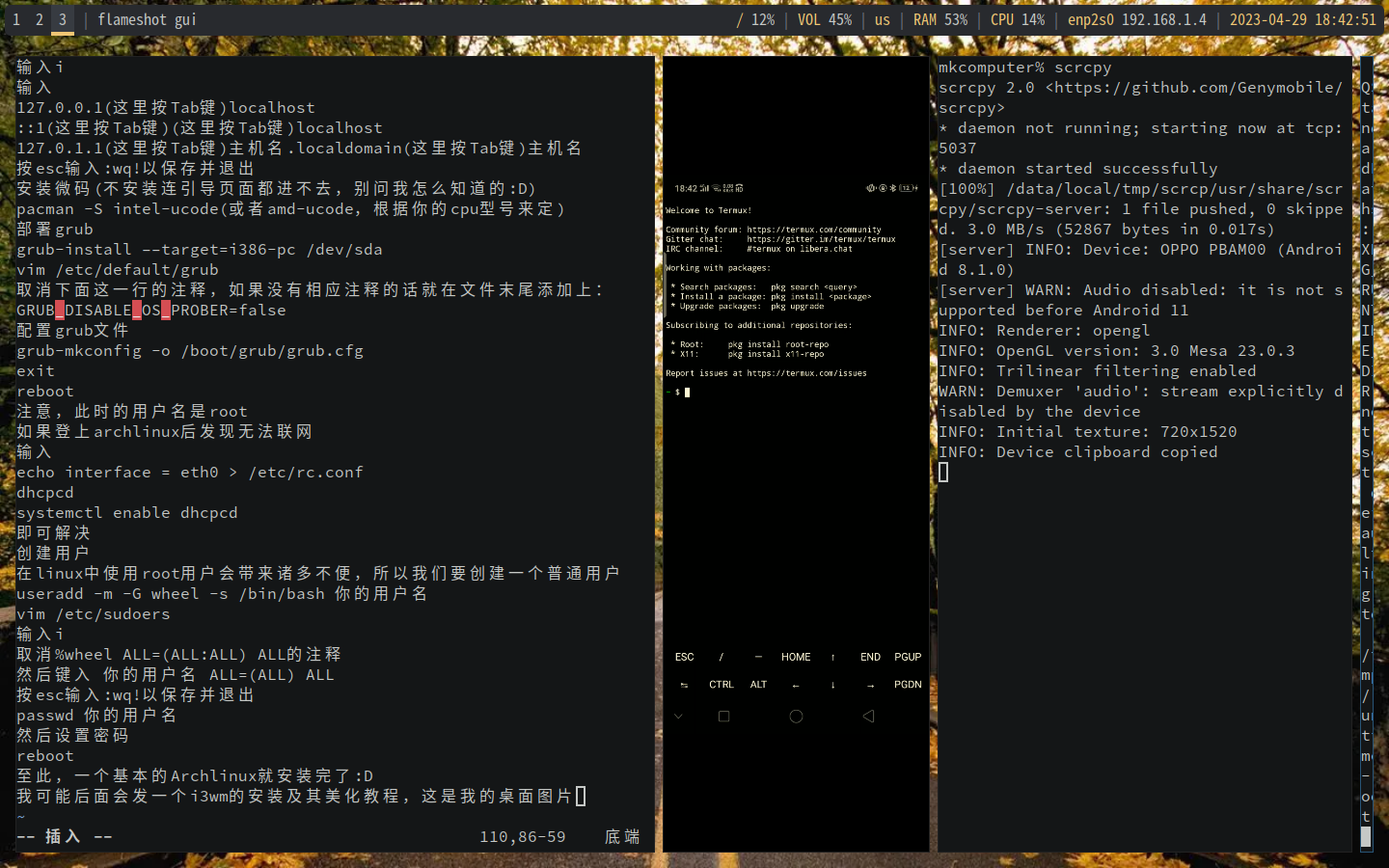Click vim line 'useradd -m -G wheel'
The width and height of the screenshot is (1389, 868).
[x=222, y=594]
